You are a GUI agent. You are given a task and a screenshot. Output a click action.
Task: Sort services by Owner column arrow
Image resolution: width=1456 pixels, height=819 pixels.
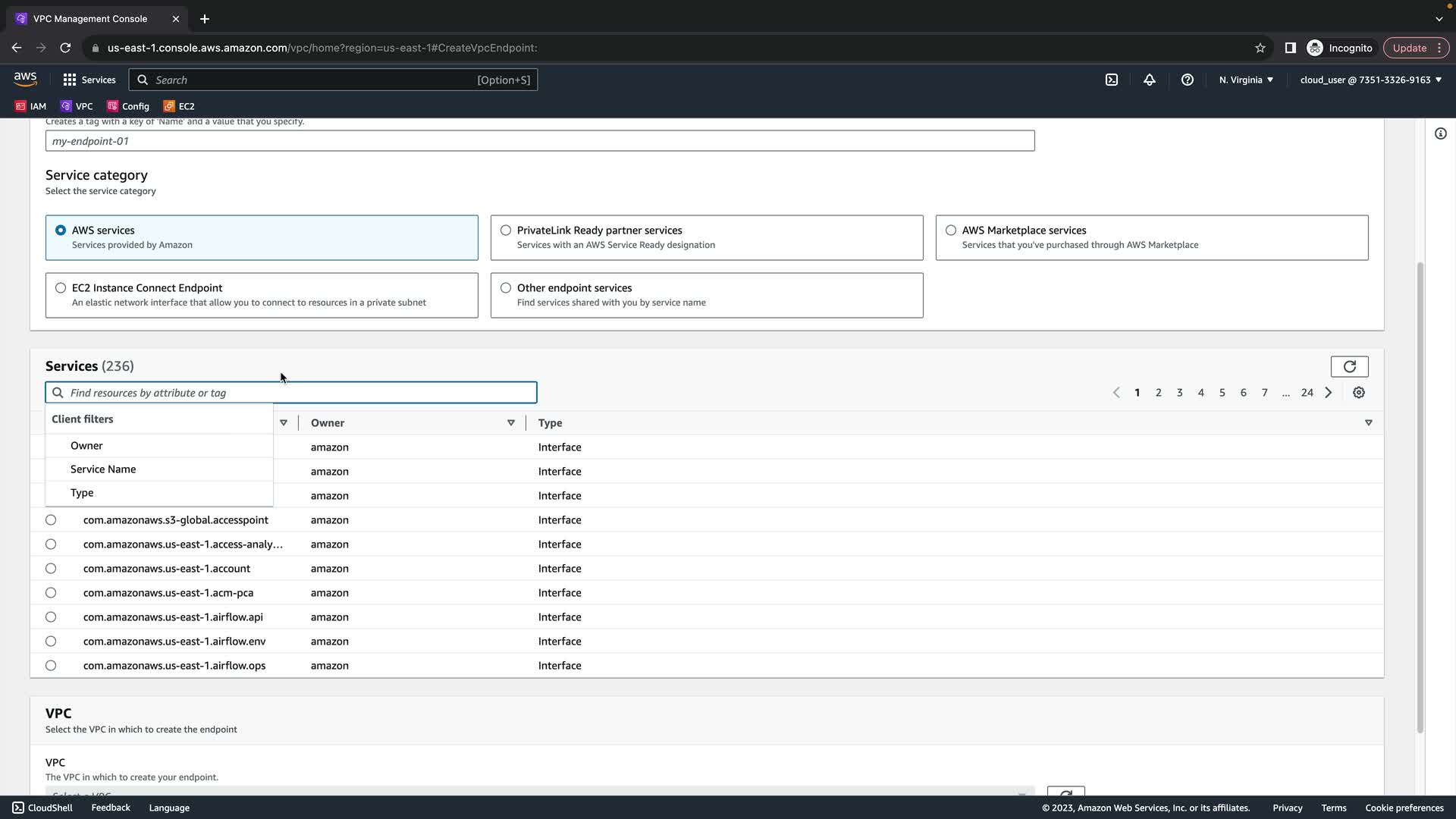click(510, 423)
